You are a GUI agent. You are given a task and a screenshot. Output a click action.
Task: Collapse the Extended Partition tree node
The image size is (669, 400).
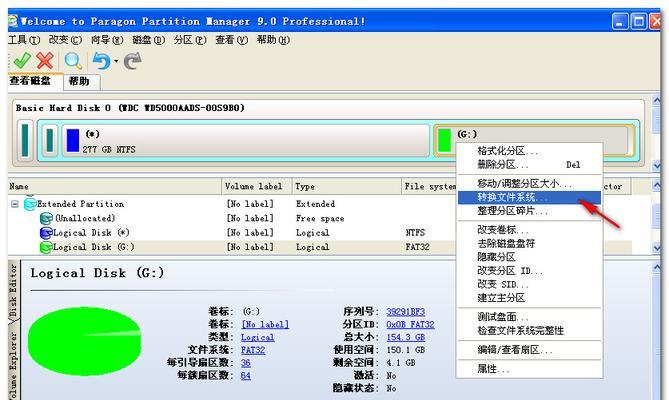(x=15, y=204)
